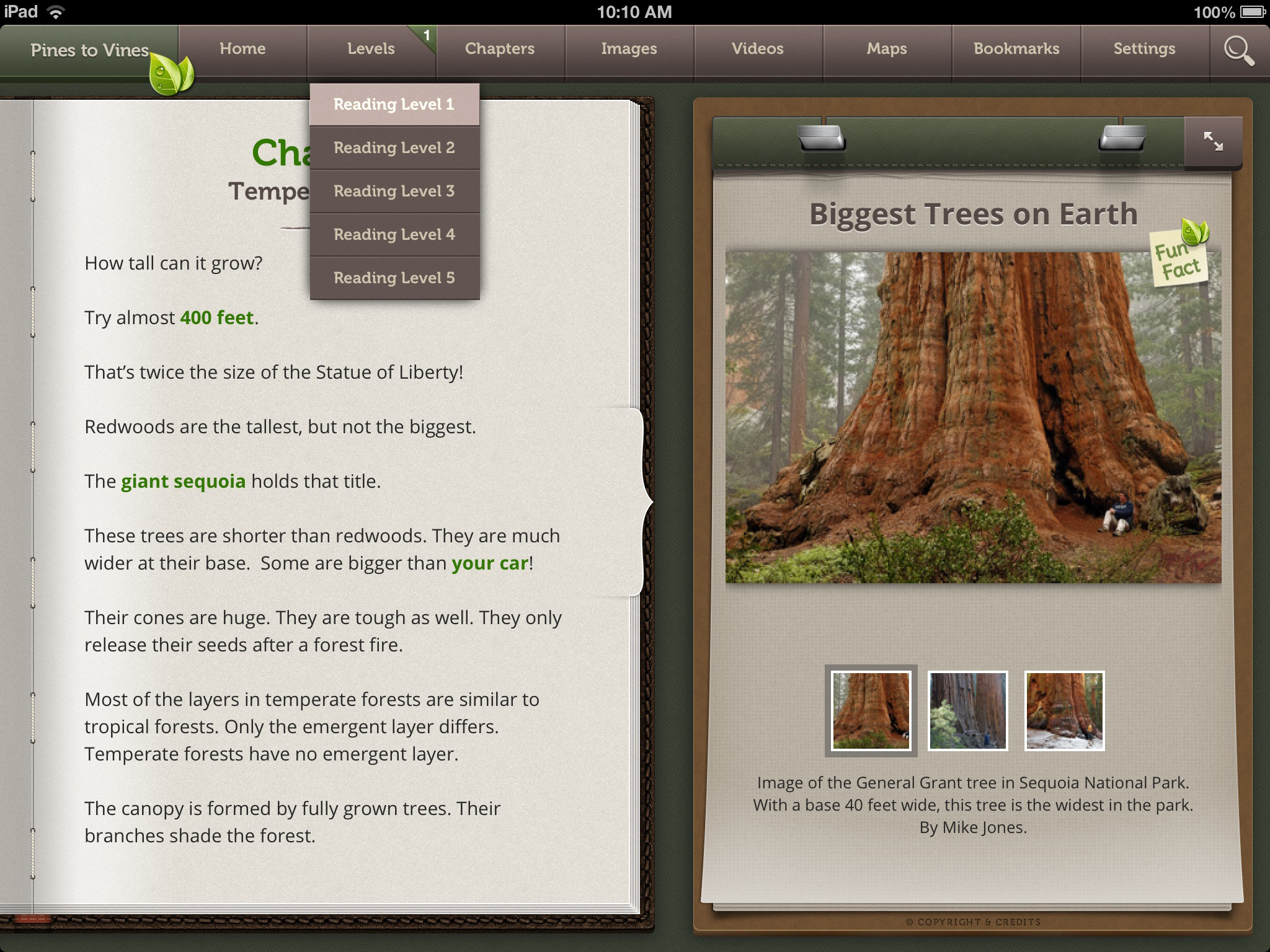Switch to Reading Level 2
Screen dimensions: 1270x952
[x=394, y=148]
